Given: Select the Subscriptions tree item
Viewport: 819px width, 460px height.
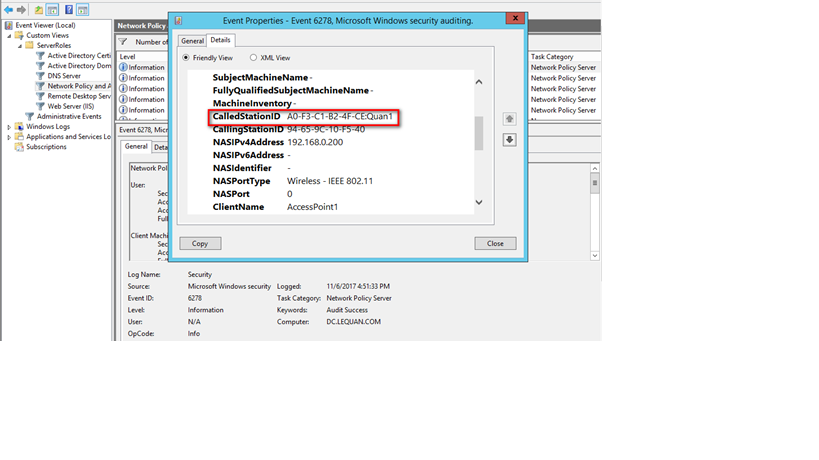Looking at the screenshot, I should [46, 147].
